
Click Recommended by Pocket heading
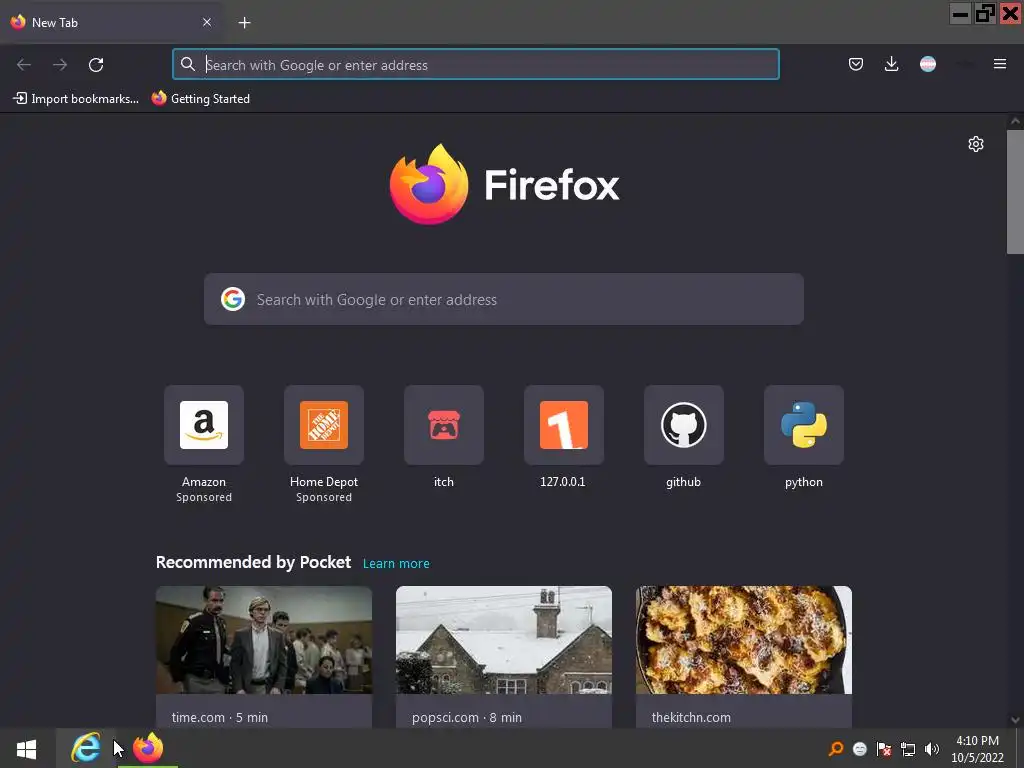(253, 562)
